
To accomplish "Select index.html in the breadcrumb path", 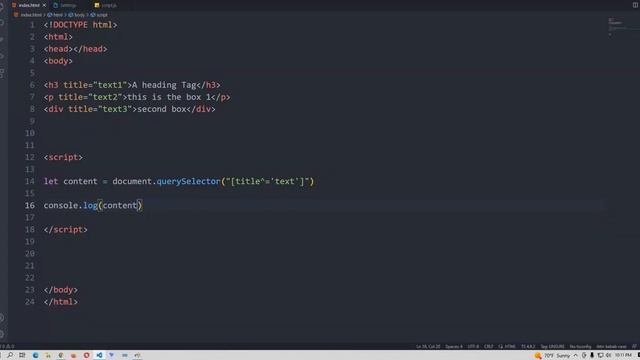I will 28,15.
